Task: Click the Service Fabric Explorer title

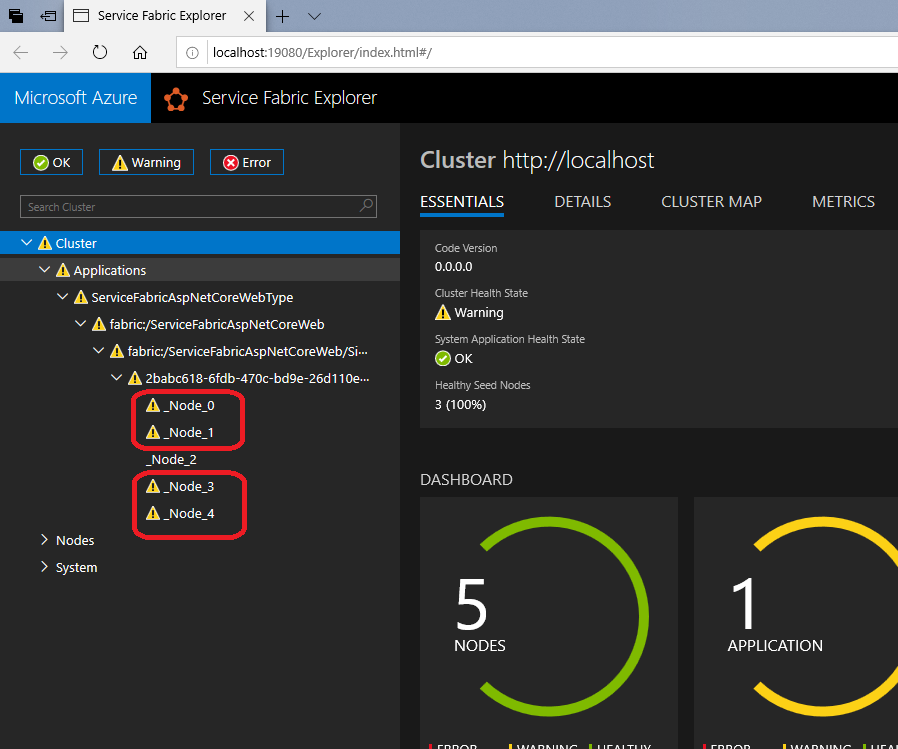Action: click(289, 98)
